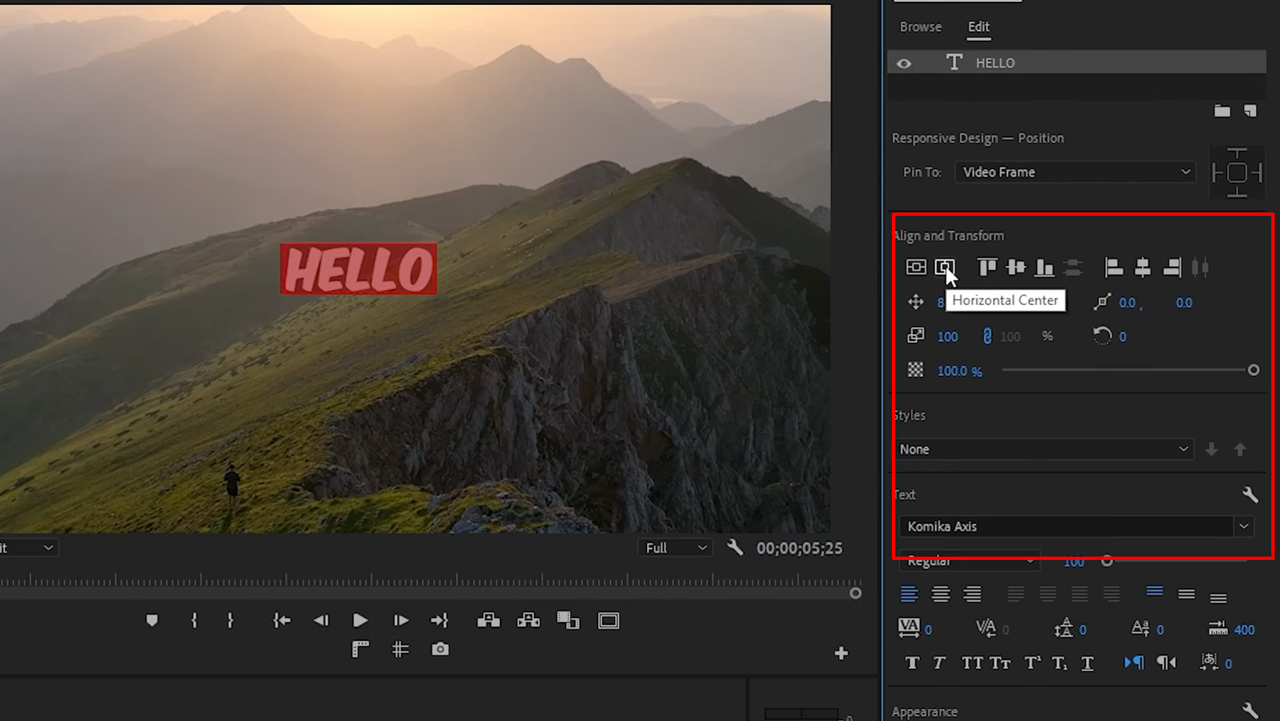Open the Pin To Video Frame dropdown

[1075, 171]
